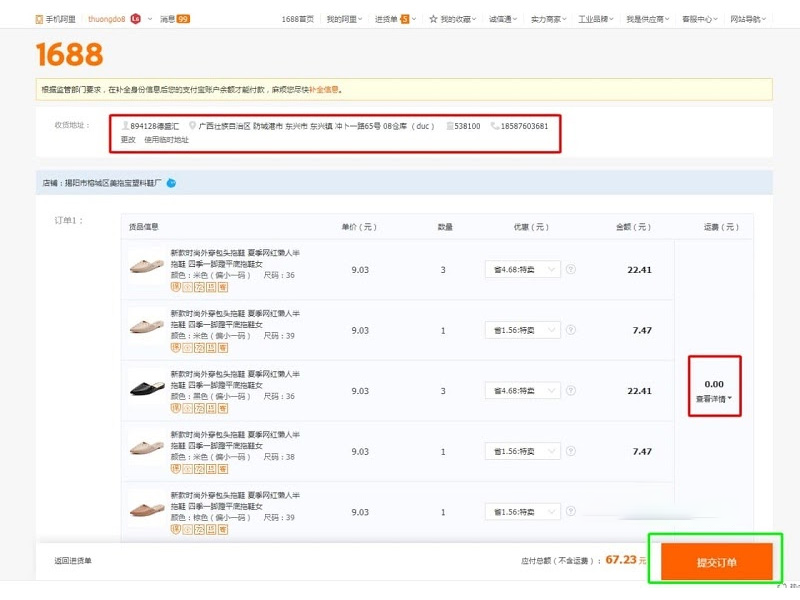Open the account dropdown next to thuongdo8
The height and width of the screenshot is (600, 800).
pyautogui.click(x=148, y=17)
